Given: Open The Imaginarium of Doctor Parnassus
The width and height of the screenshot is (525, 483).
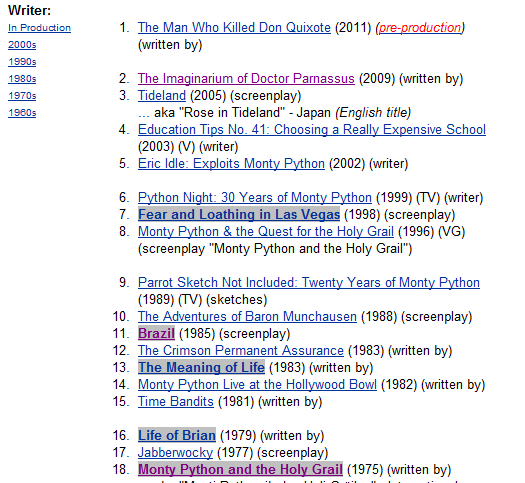Looking at the screenshot, I should click(246, 79).
